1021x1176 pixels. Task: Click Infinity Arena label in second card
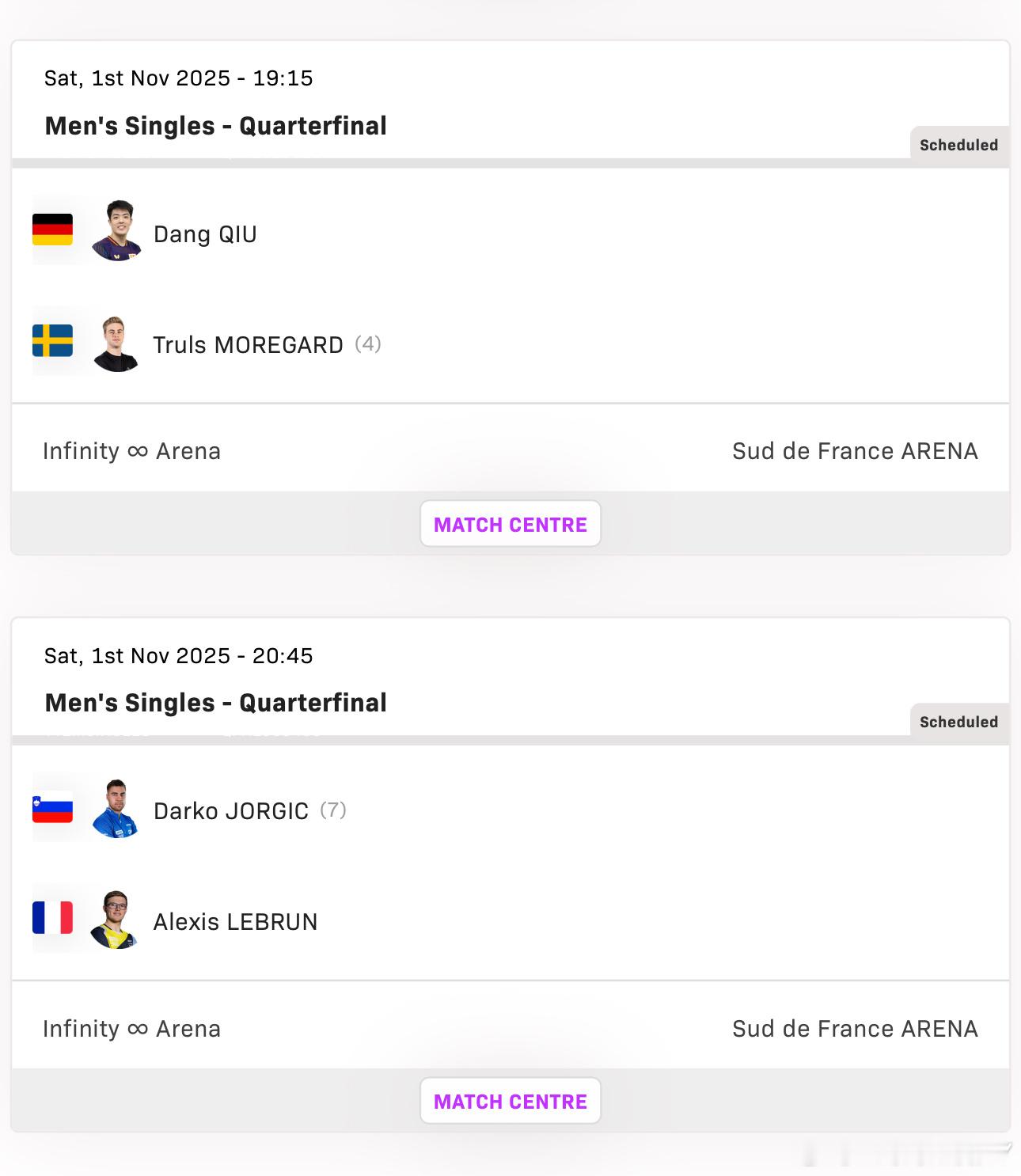coord(131,1029)
